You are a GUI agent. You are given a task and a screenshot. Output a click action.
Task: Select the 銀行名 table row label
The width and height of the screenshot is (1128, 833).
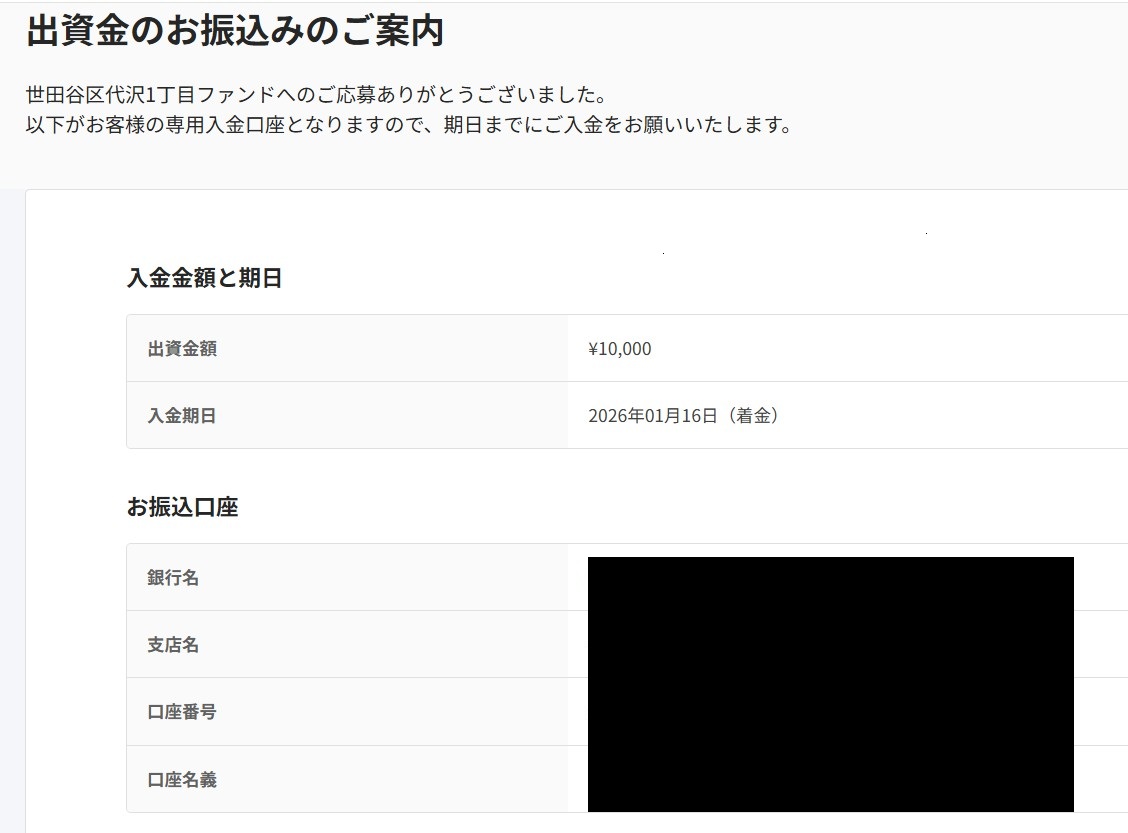coord(173,577)
